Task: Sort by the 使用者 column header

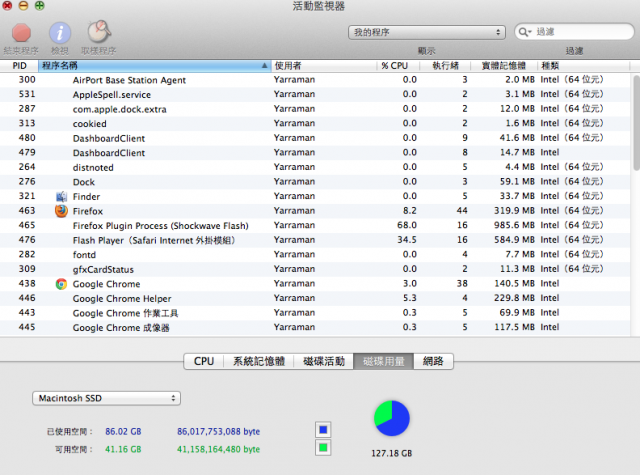Action: point(324,66)
